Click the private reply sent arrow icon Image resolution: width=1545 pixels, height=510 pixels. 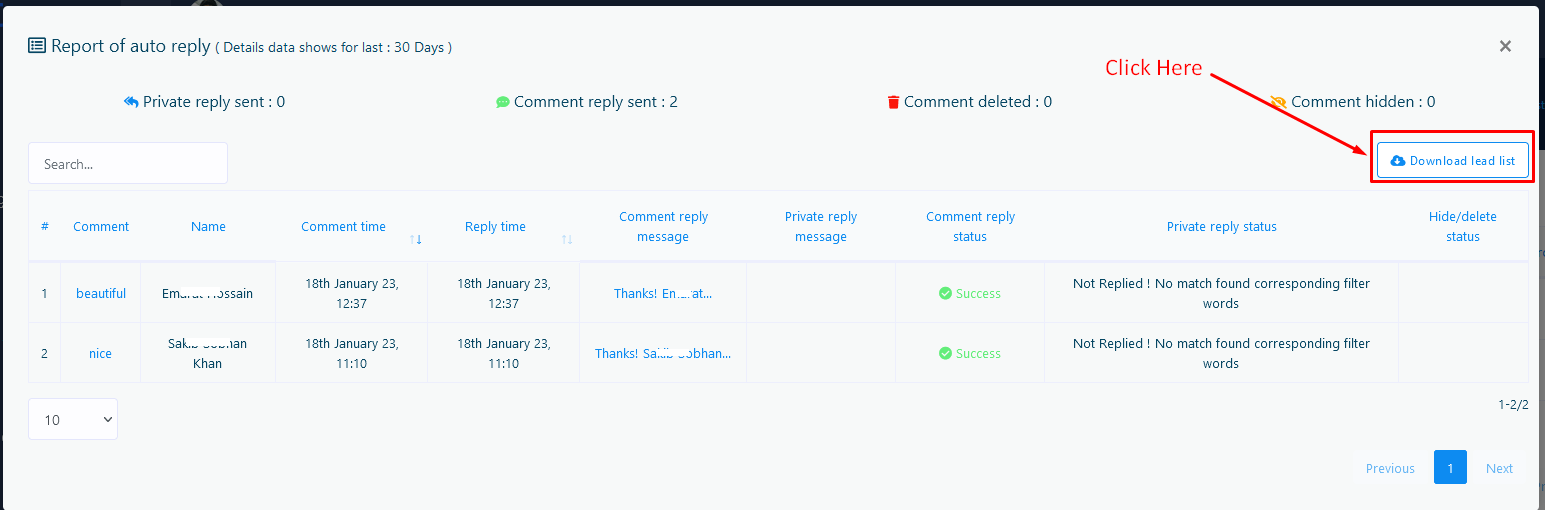pyautogui.click(x=130, y=102)
